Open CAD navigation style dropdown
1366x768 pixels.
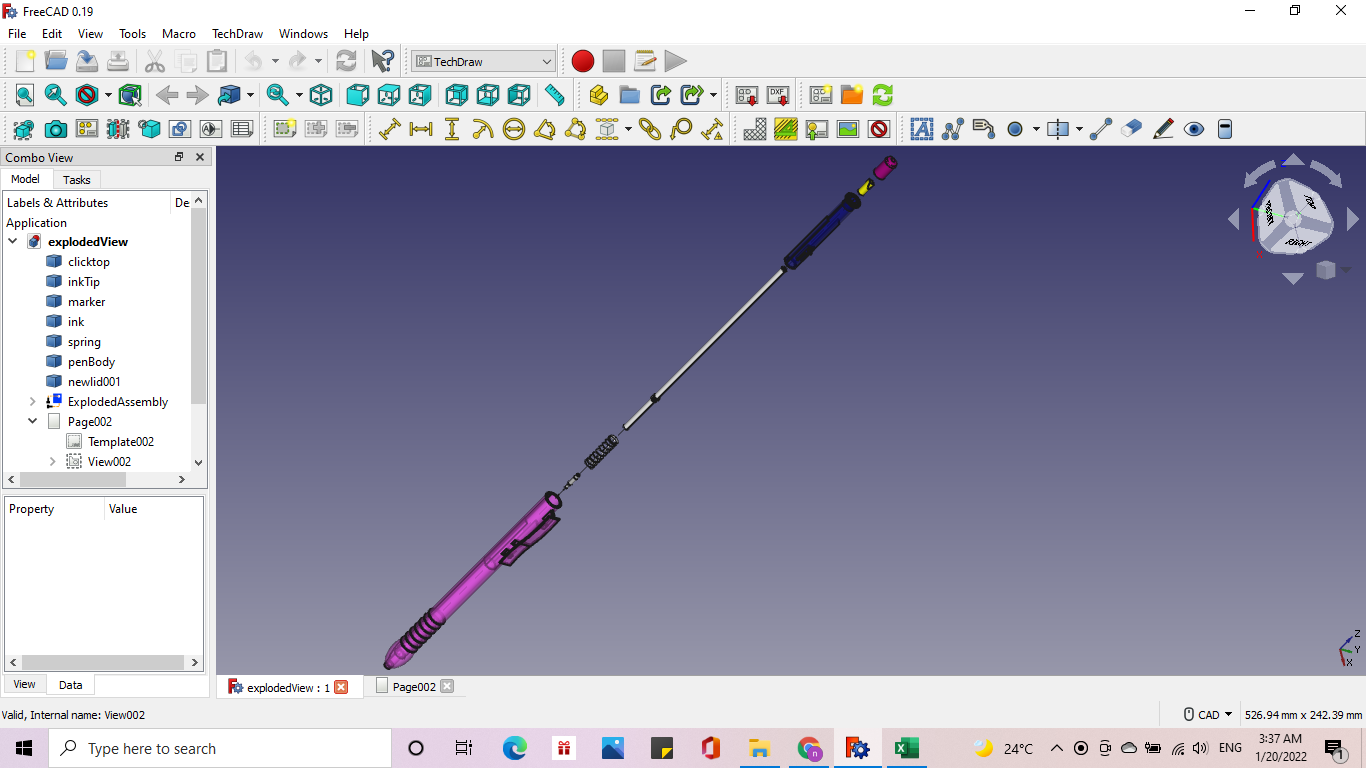coord(1208,714)
